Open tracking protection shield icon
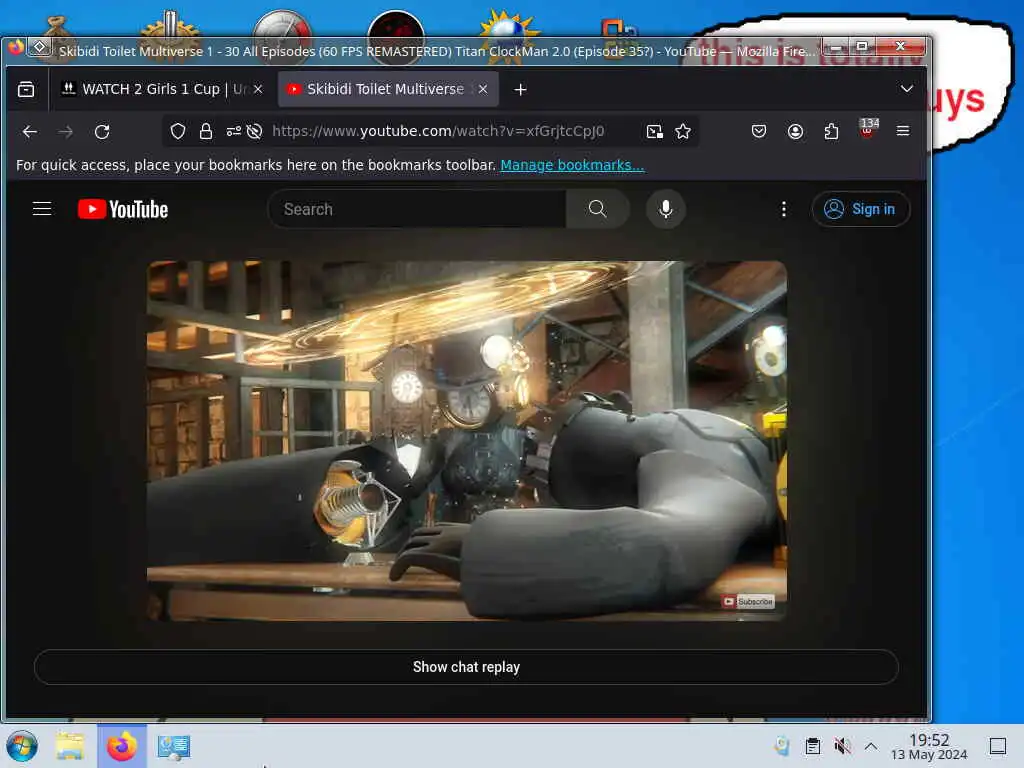This screenshot has width=1024, height=768. pyautogui.click(x=178, y=131)
